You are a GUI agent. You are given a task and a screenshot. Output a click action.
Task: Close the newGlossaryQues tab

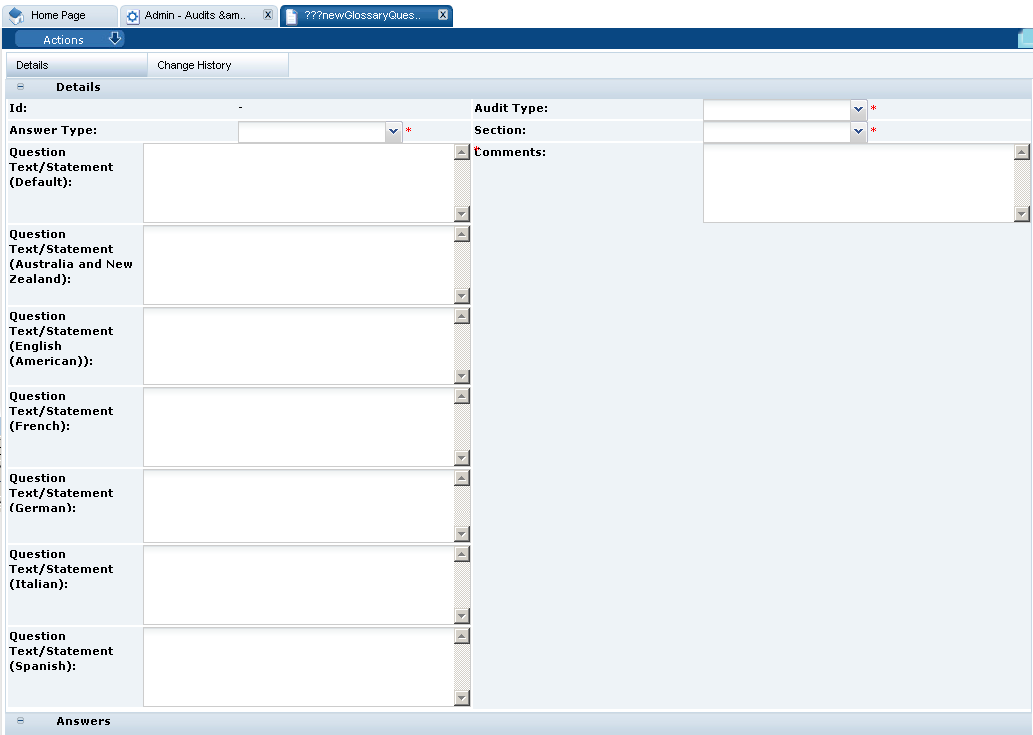pos(443,15)
